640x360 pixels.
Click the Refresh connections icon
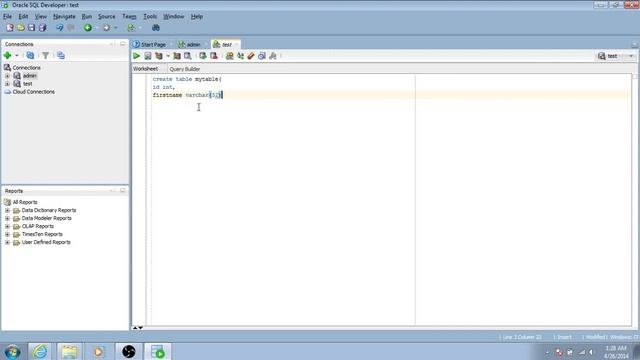point(30,55)
